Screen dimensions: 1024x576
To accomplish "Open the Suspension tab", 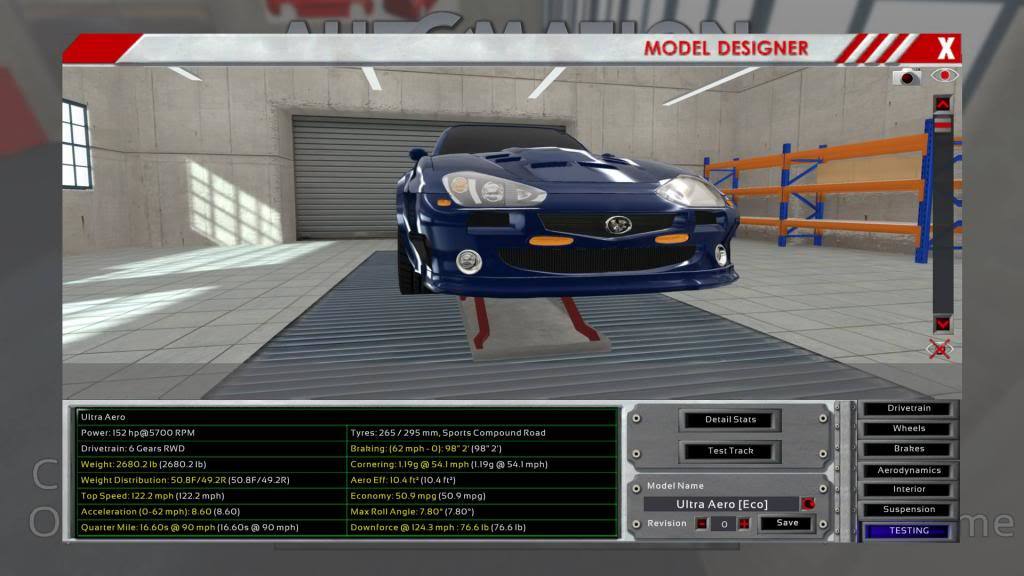I will click(908, 510).
